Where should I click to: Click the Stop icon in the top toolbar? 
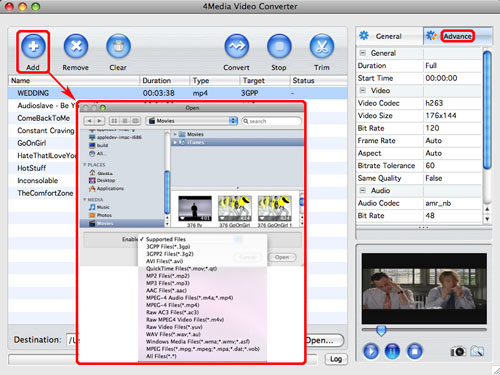tap(279, 46)
